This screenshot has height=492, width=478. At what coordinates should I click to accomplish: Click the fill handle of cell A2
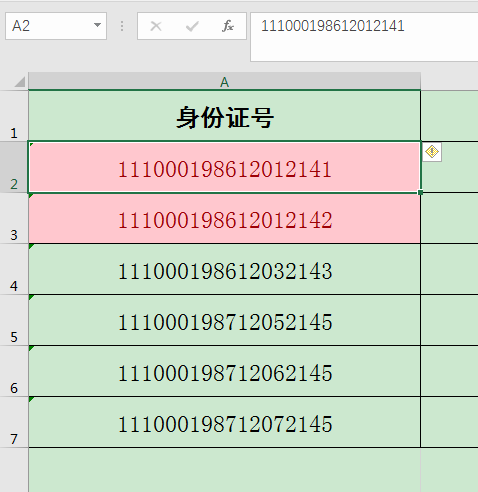click(x=420, y=192)
